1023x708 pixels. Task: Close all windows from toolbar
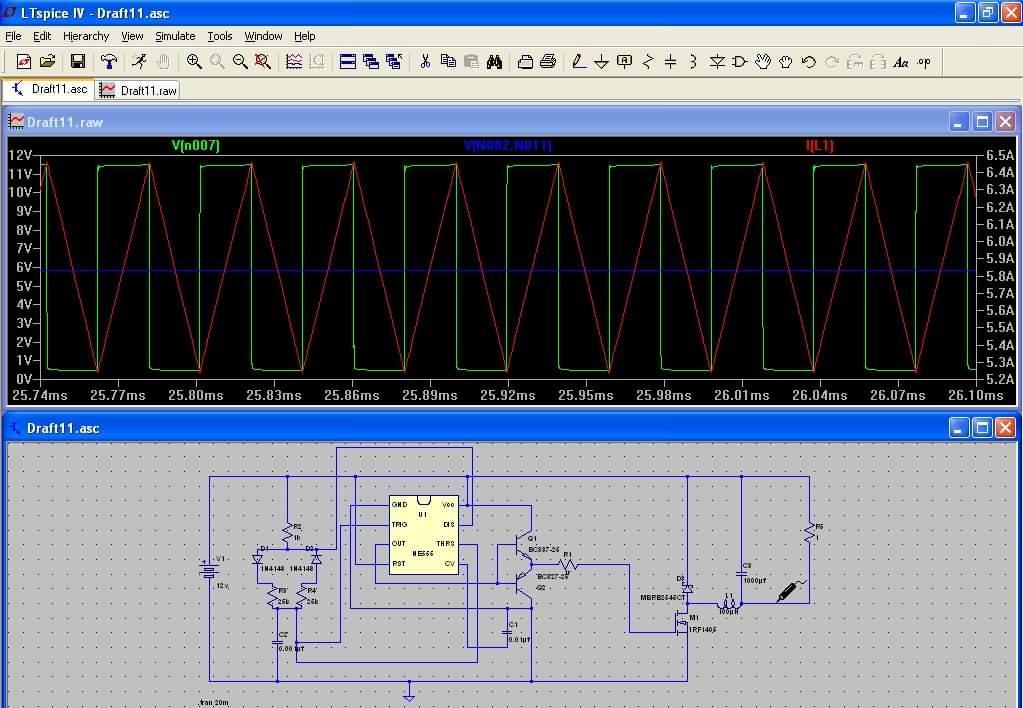394,62
